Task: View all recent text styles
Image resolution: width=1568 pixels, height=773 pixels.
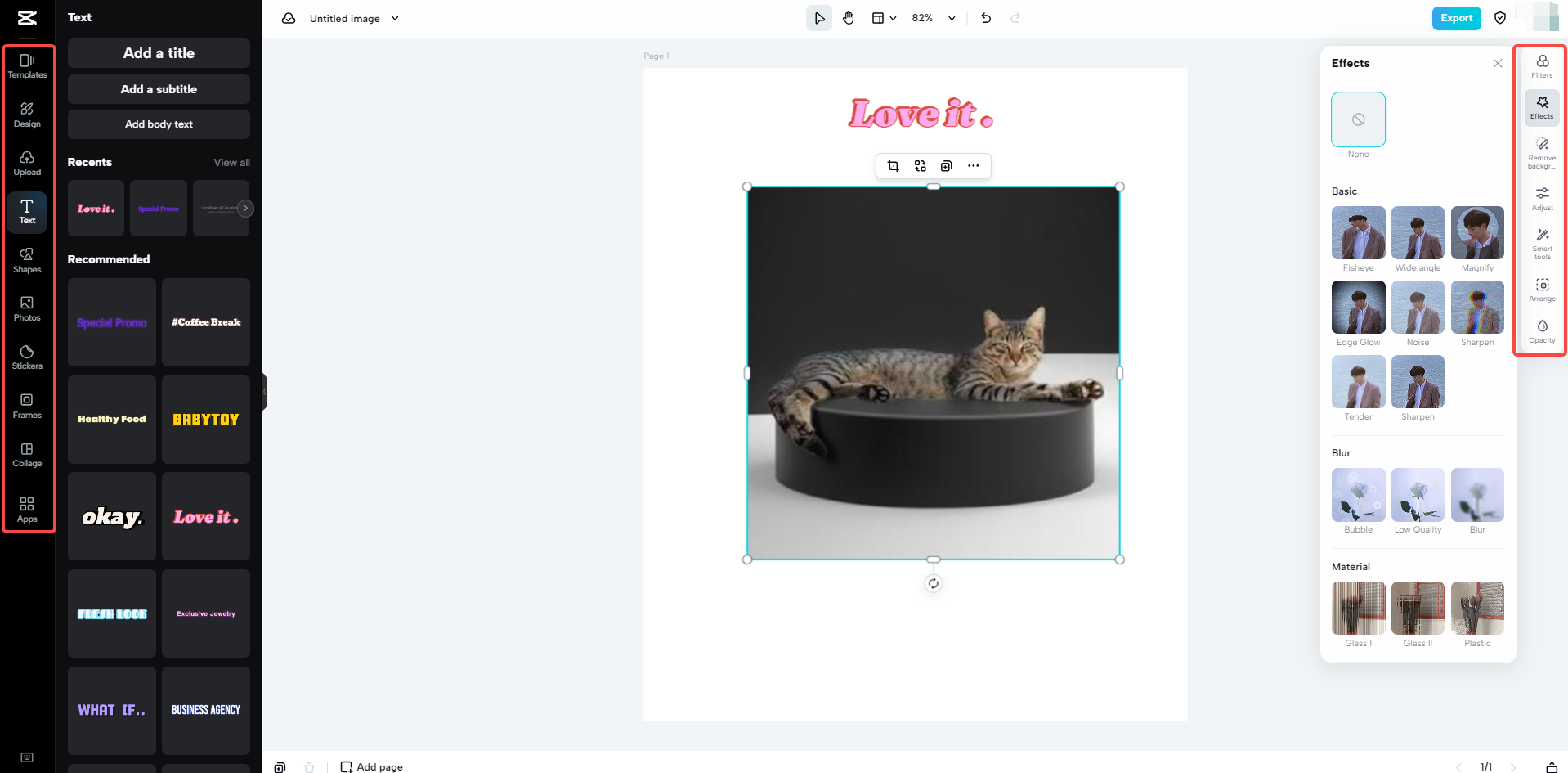Action: [232, 163]
